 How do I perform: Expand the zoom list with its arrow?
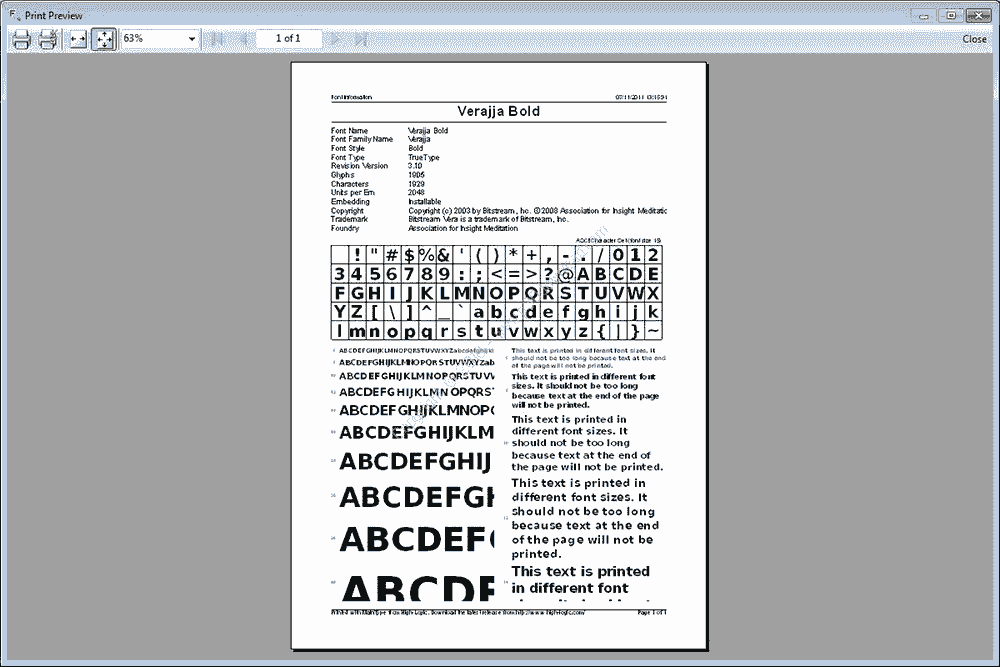(x=193, y=40)
